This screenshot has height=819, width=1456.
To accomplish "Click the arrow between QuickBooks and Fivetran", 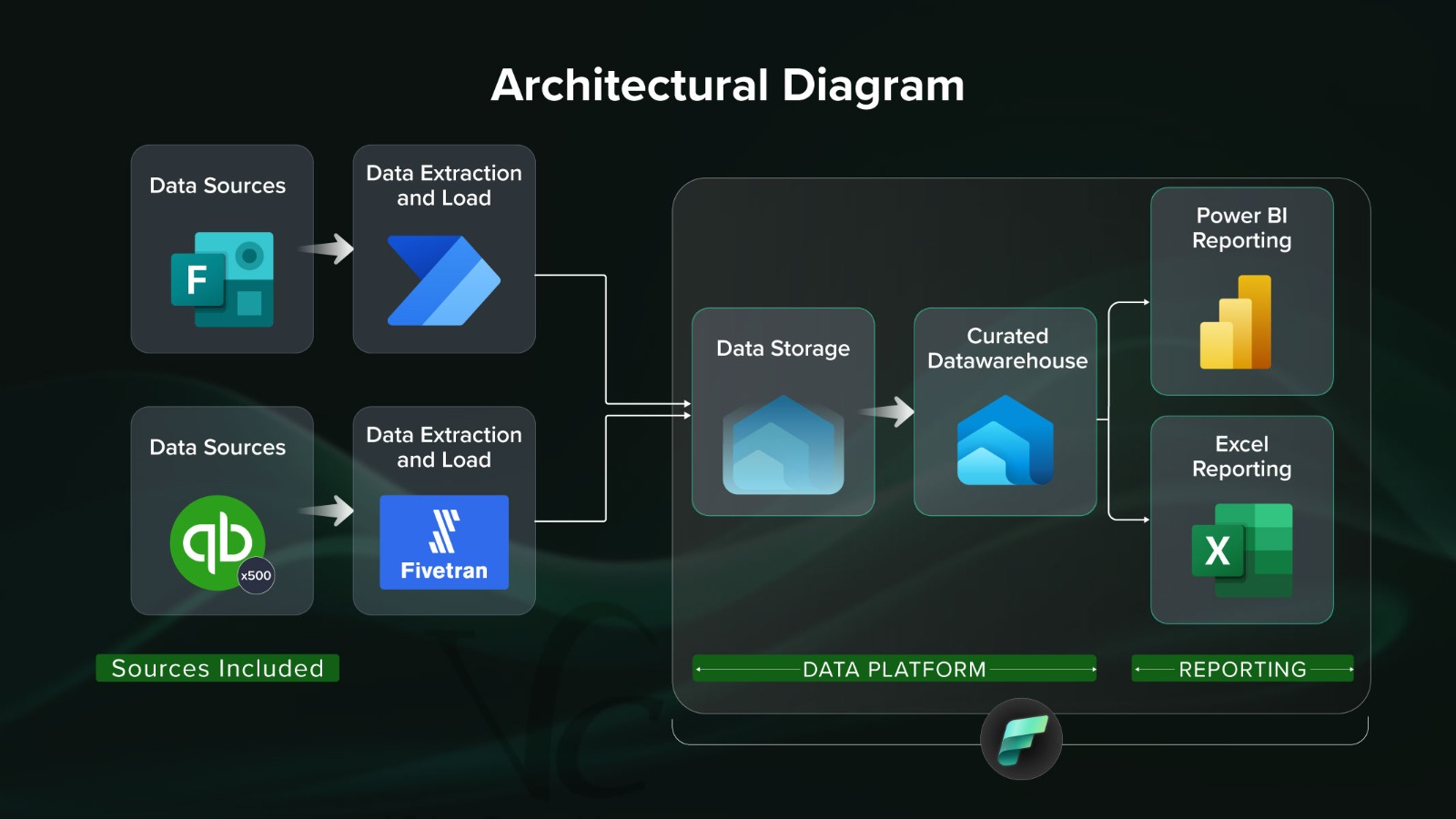I will (x=328, y=511).
